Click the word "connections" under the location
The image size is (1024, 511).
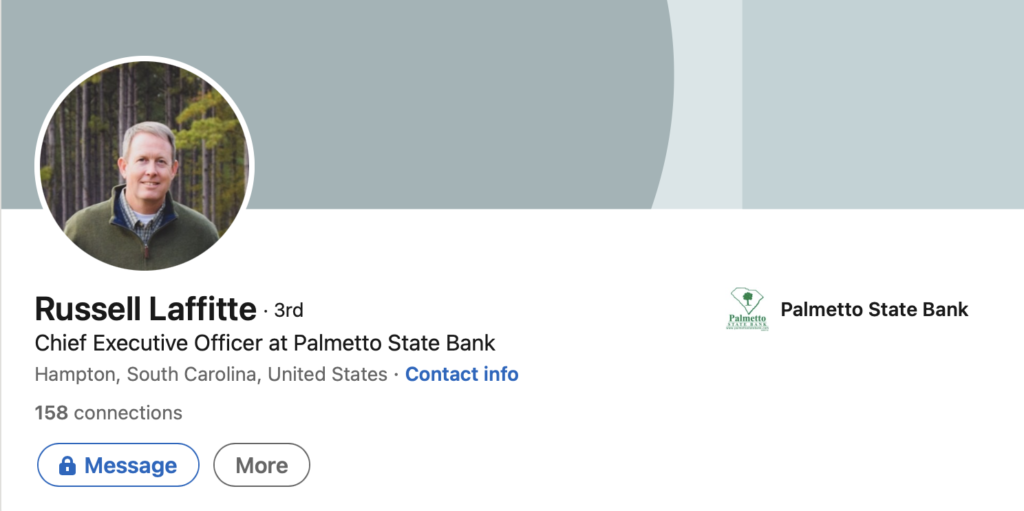point(128,412)
